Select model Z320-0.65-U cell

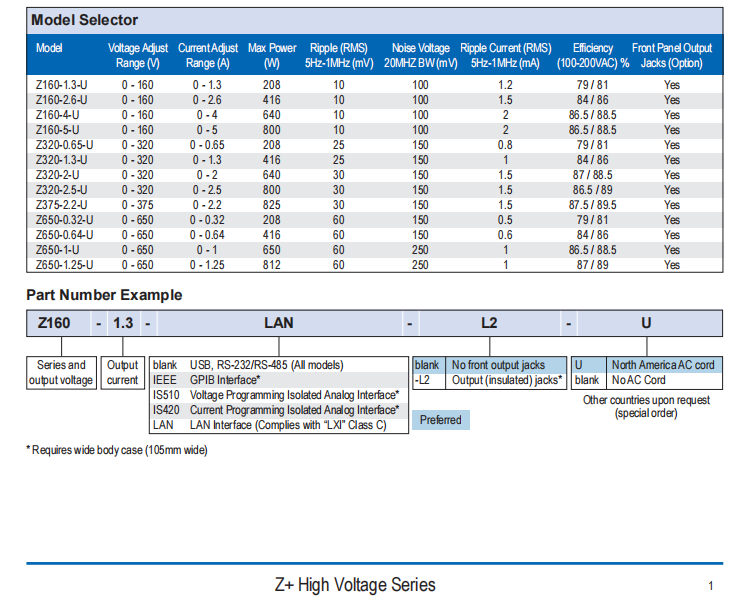pyautogui.click(x=64, y=145)
